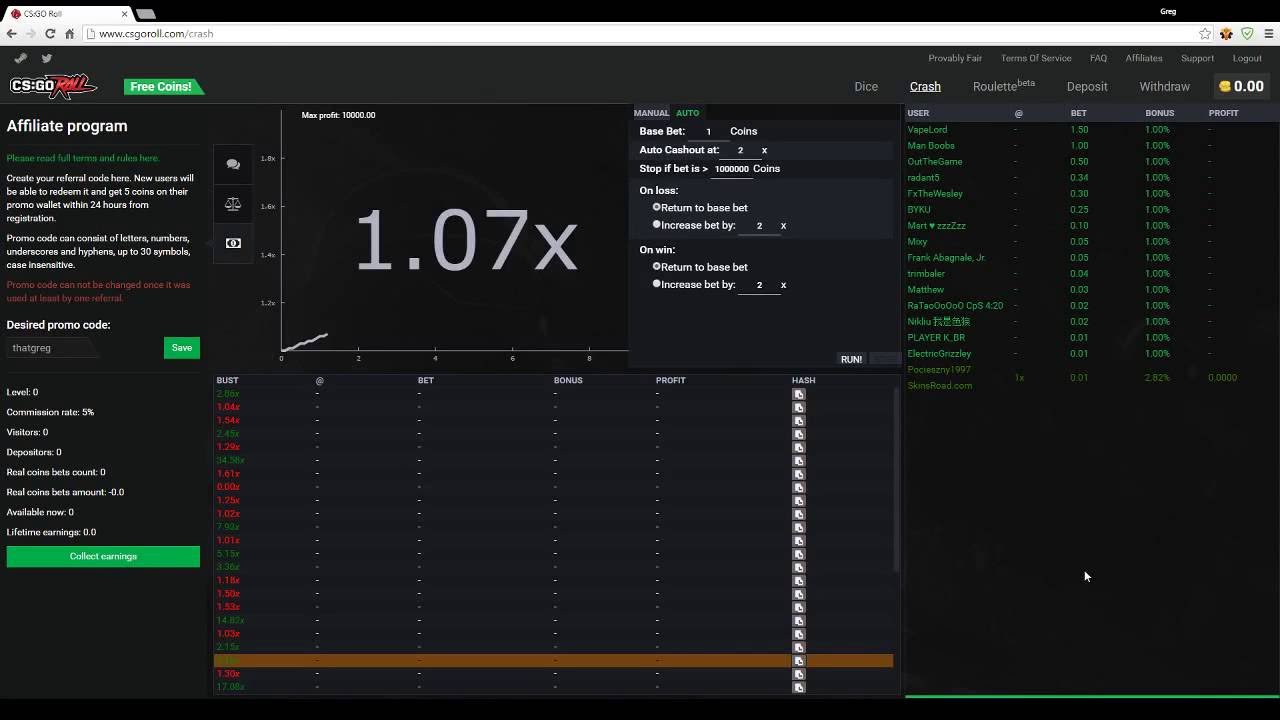Select On loss Increase bet by option
The height and width of the screenshot is (720, 1280).
[x=657, y=225]
